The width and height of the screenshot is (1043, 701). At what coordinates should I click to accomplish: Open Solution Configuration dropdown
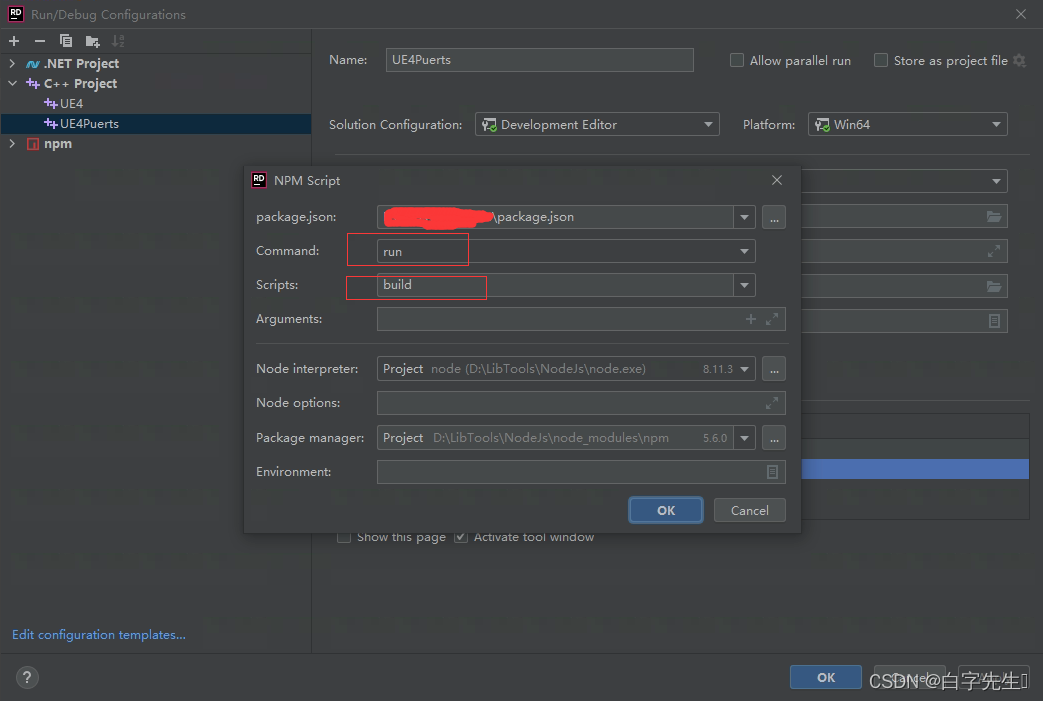click(x=597, y=124)
